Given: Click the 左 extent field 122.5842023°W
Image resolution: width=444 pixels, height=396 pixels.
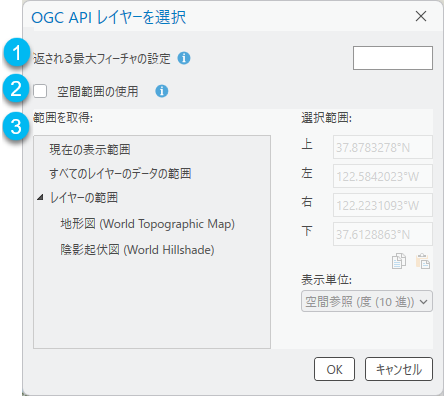Looking at the screenshot, I should coord(383,176).
